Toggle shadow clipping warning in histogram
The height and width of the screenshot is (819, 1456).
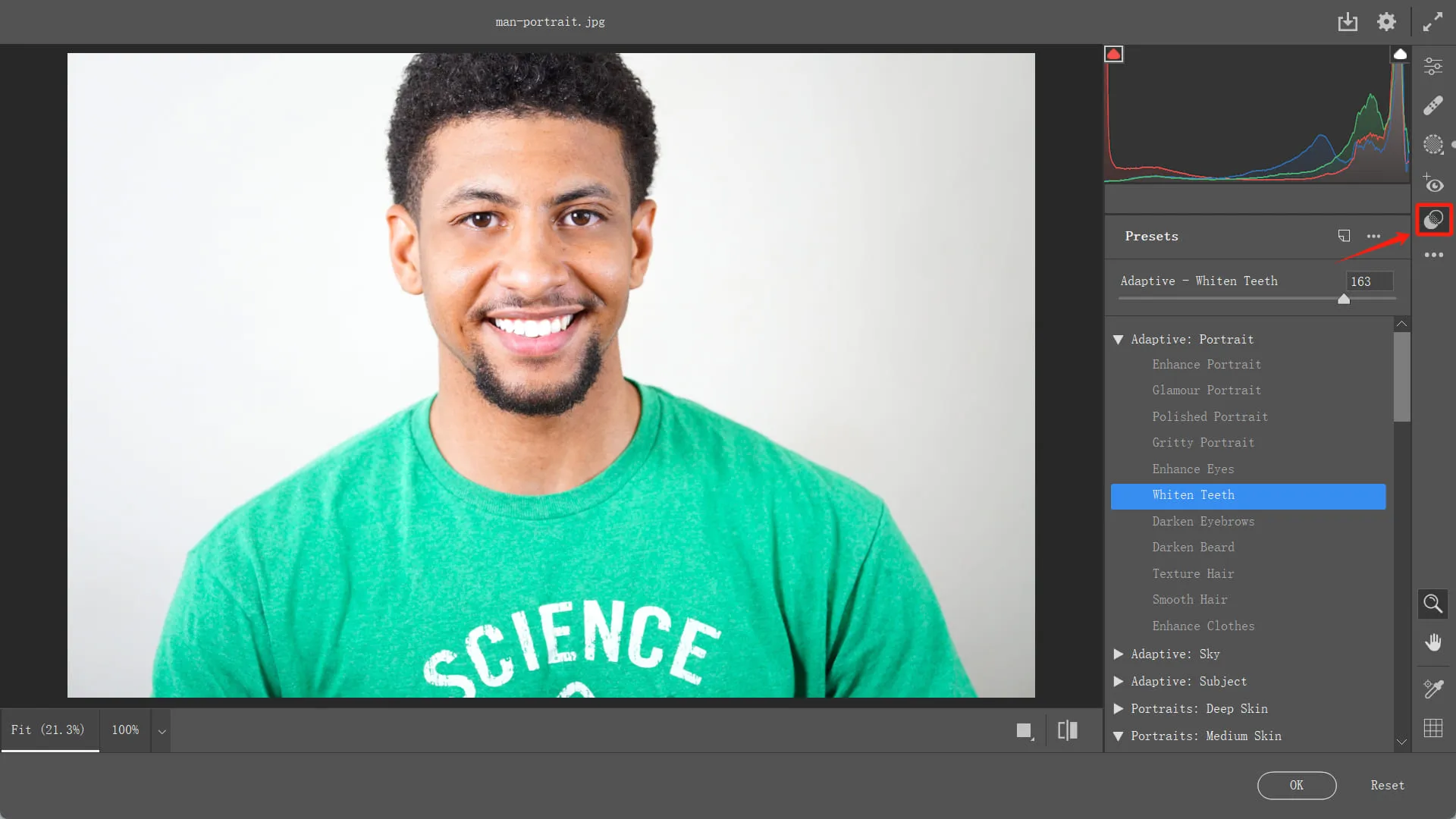pos(1113,54)
